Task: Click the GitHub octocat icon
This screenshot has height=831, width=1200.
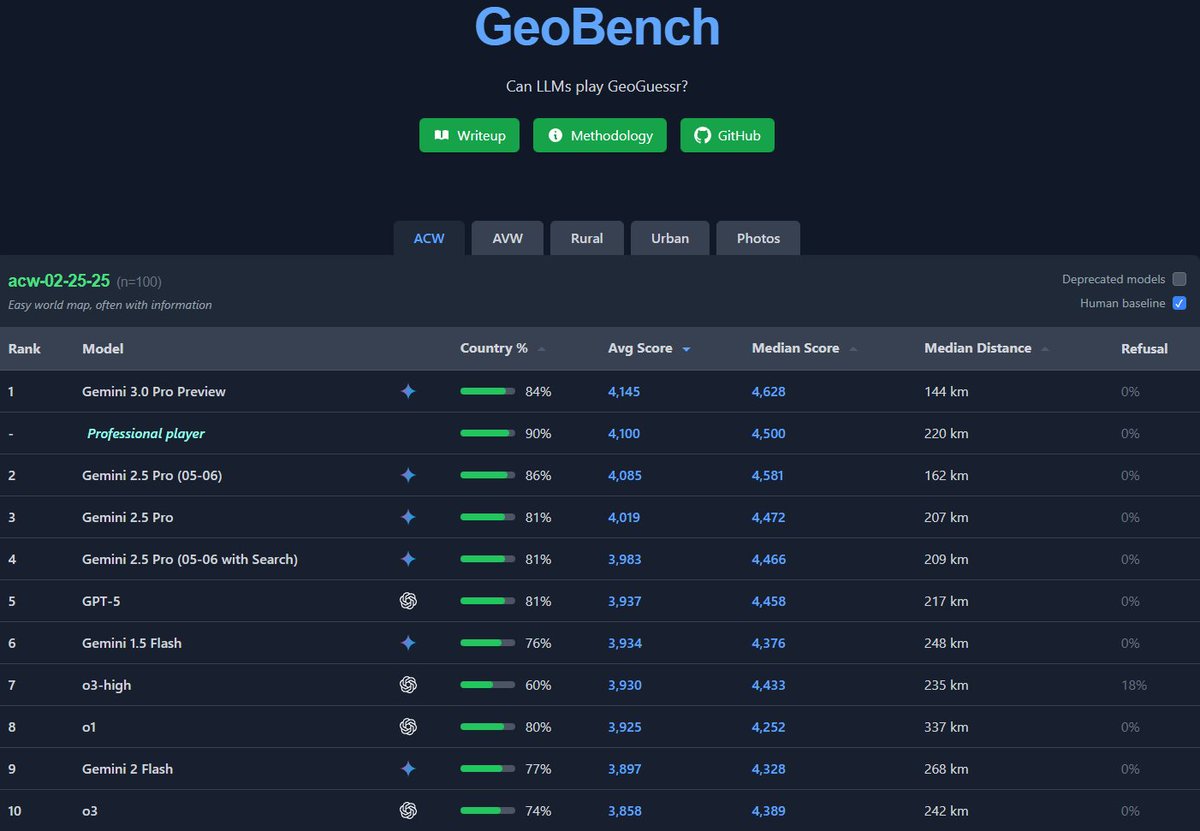Action: point(702,135)
